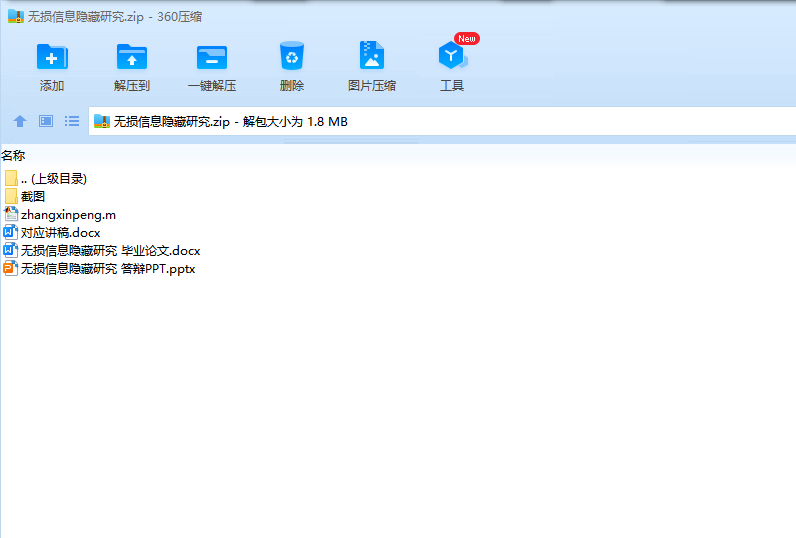The height and width of the screenshot is (538, 796).
Task: Open the 工具 (Tools) menu icon
Action: point(452,55)
